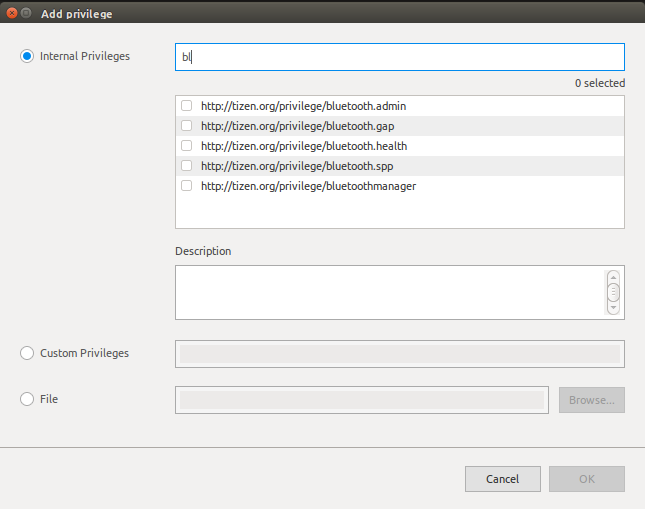This screenshot has height=509, width=645.
Task: Enable the bluetooth.gap privilege checkbox
Action: (187, 126)
